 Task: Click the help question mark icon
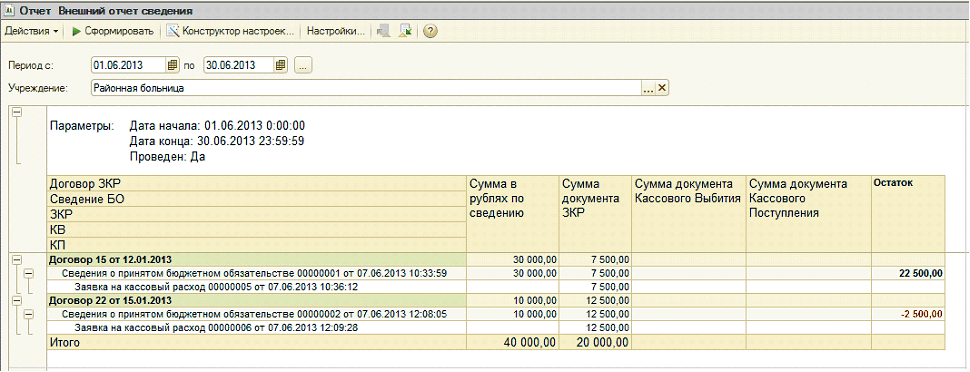(431, 31)
